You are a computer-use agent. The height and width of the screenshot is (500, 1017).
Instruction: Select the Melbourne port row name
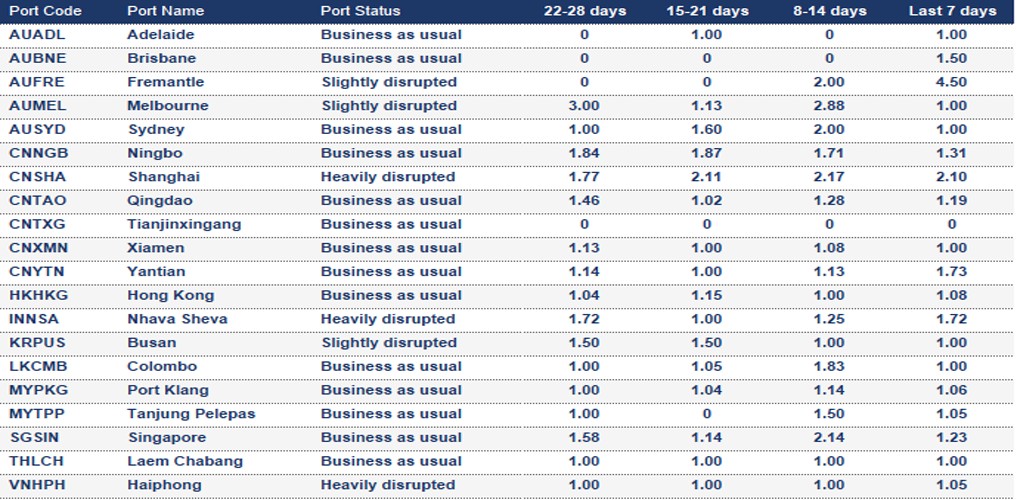point(168,106)
